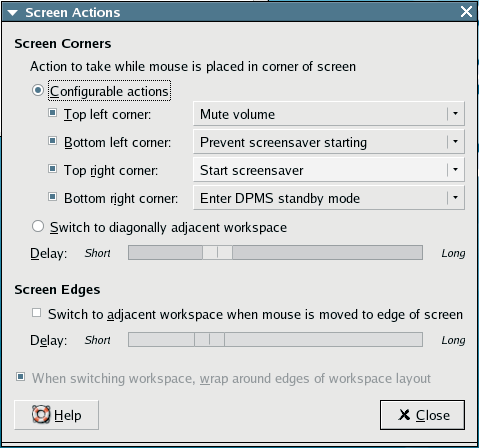Click the Screen Edges delay slider handle
This screenshot has width=479, height=448.
coord(209,339)
